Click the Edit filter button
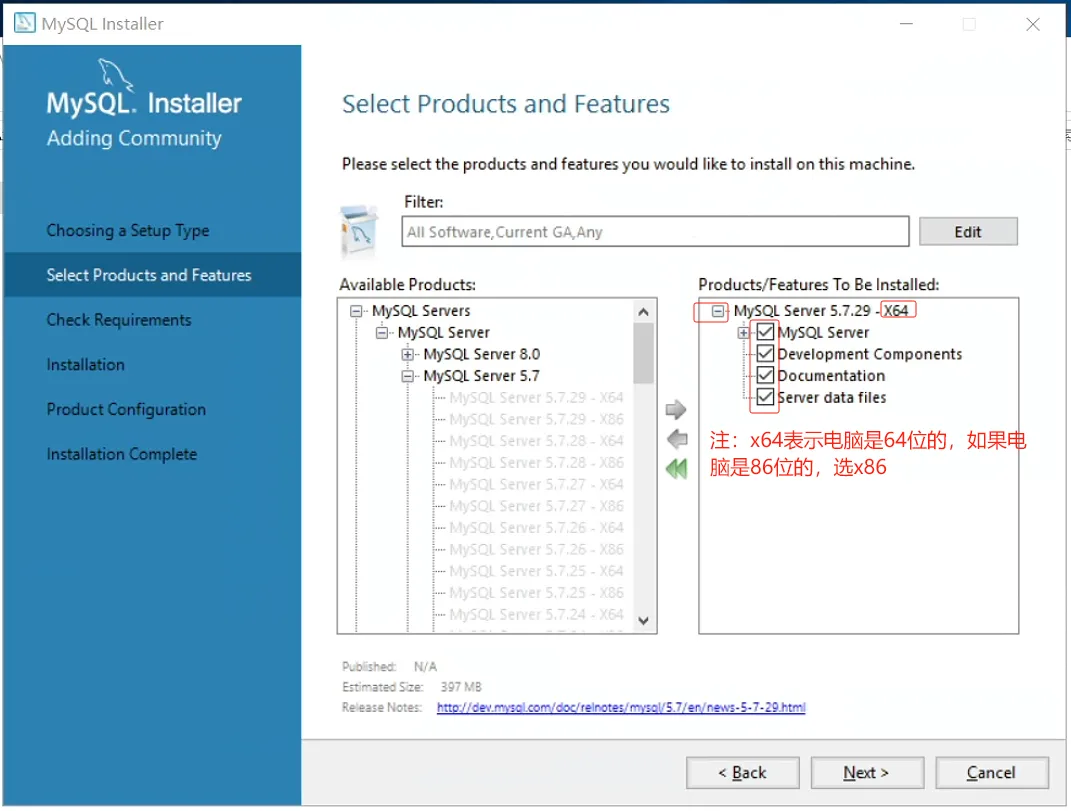The image size is (1071, 811). 968,232
